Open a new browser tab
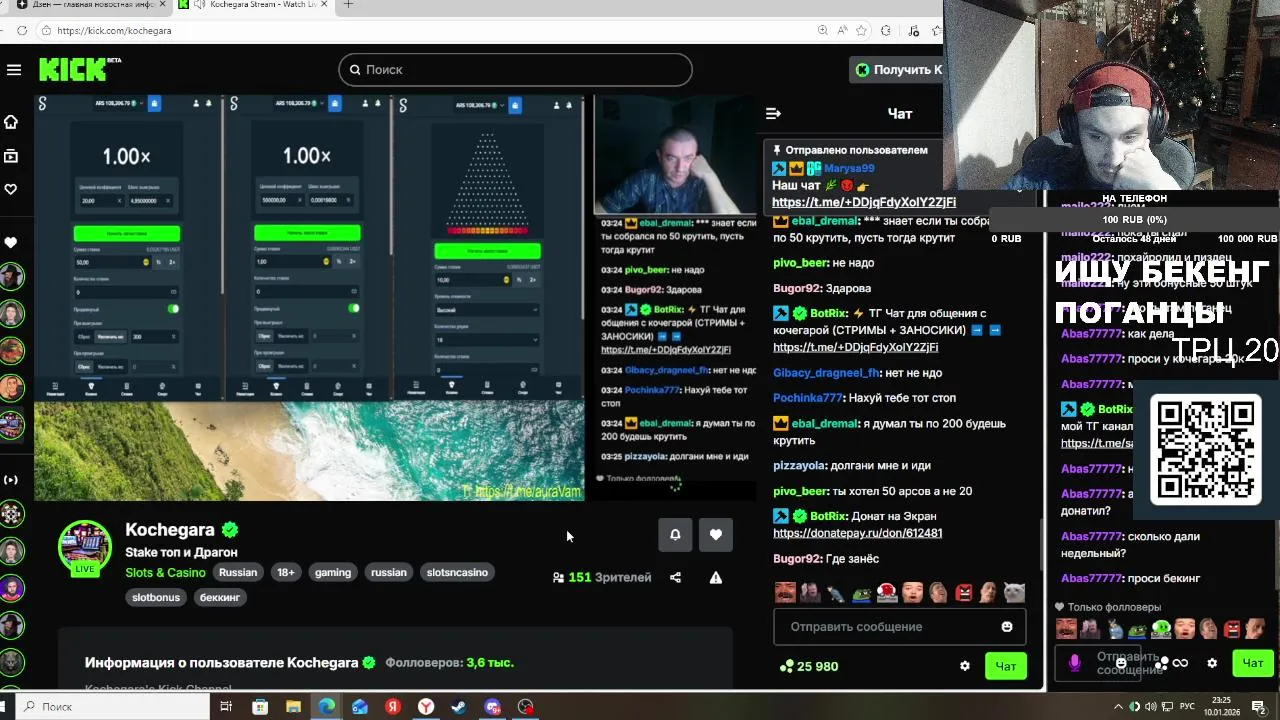The image size is (1280, 720). 348,5
